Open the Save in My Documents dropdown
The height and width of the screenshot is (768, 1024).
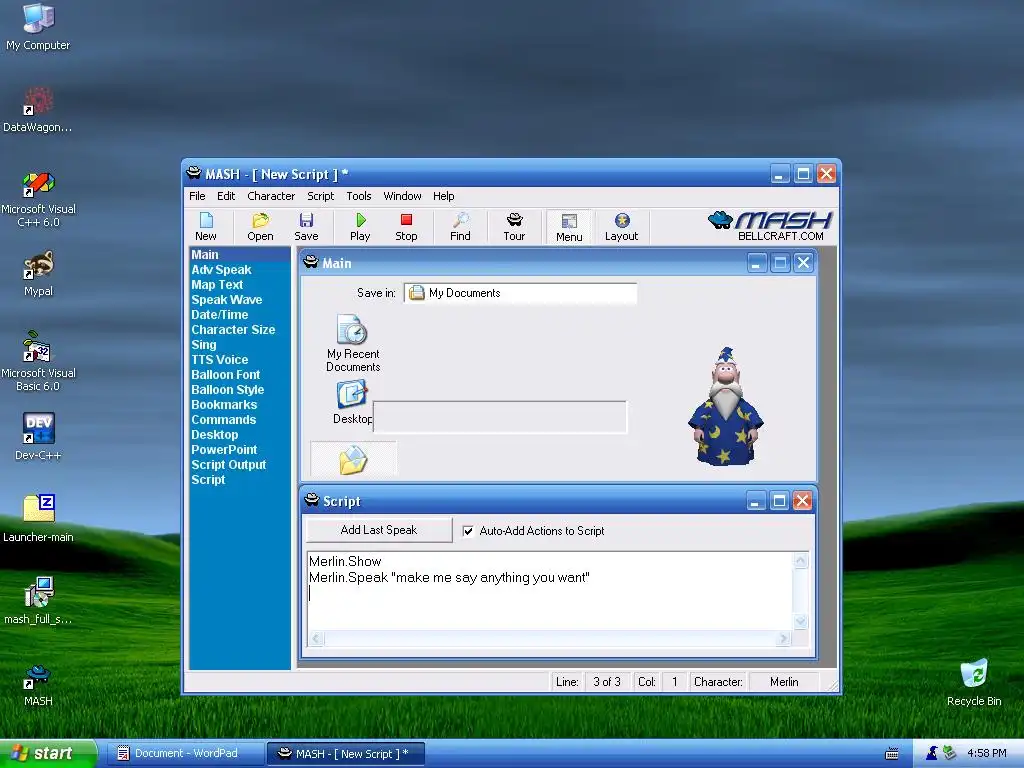[x=520, y=293]
